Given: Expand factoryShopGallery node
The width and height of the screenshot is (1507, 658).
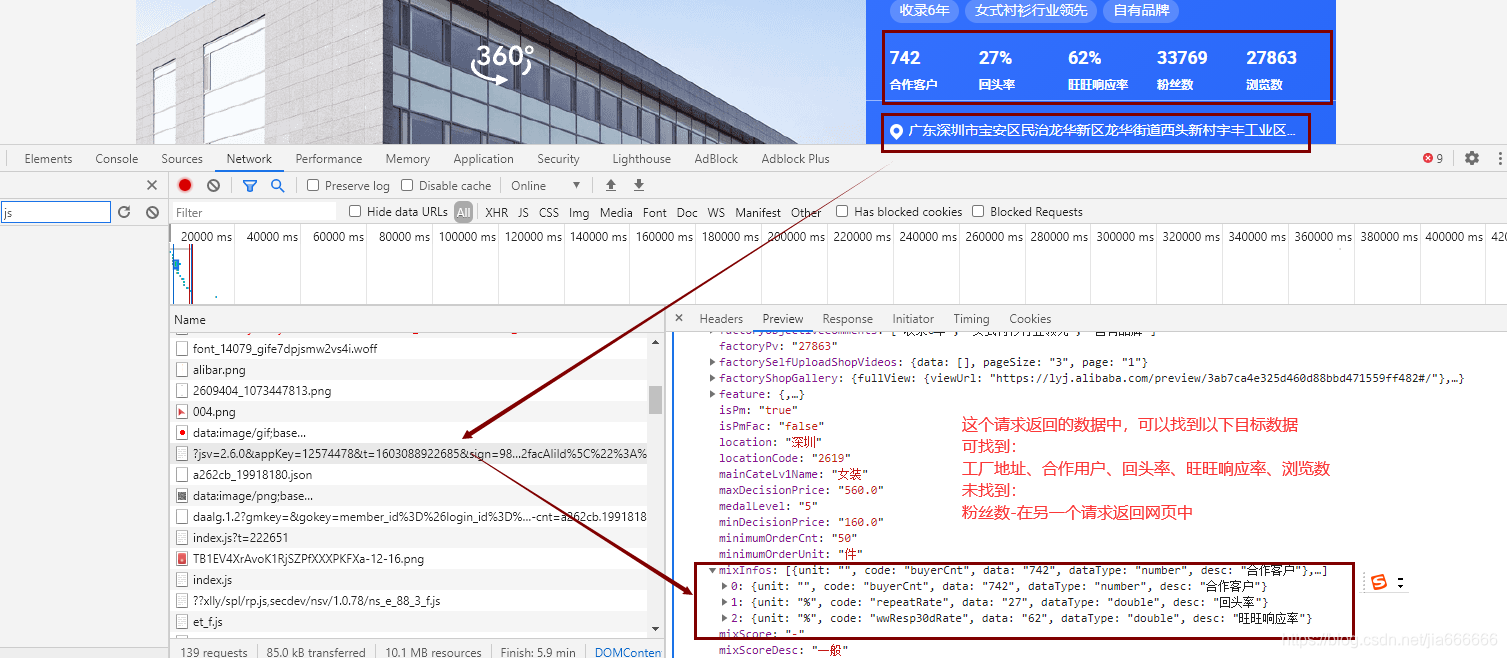Looking at the screenshot, I should 713,378.
